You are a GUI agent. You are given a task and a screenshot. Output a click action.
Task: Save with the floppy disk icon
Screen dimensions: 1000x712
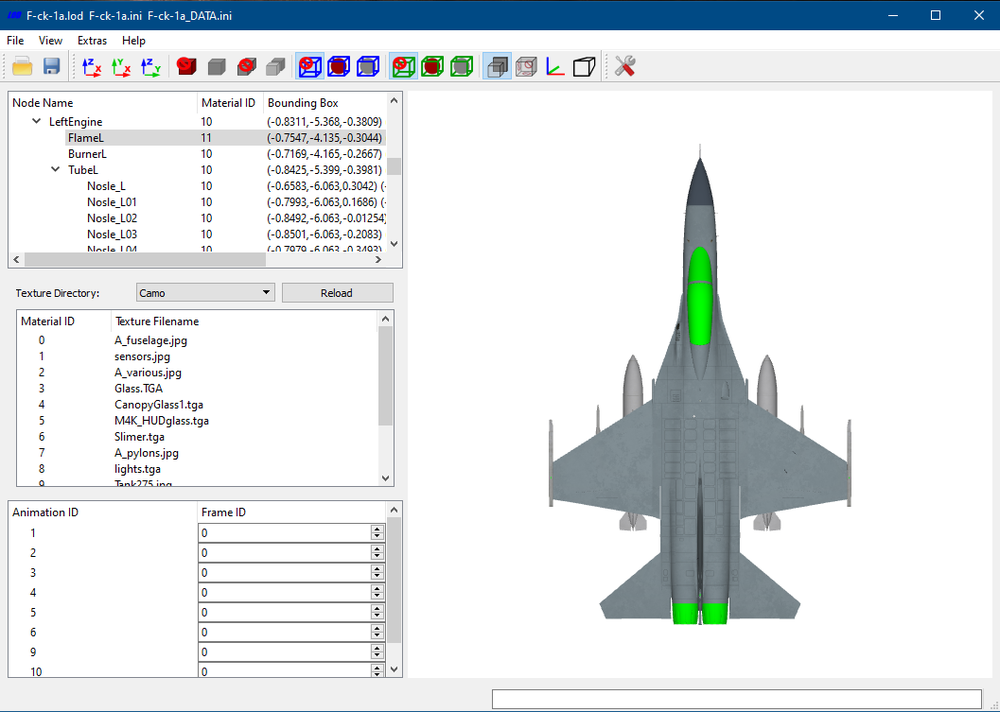(x=52, y=66)
